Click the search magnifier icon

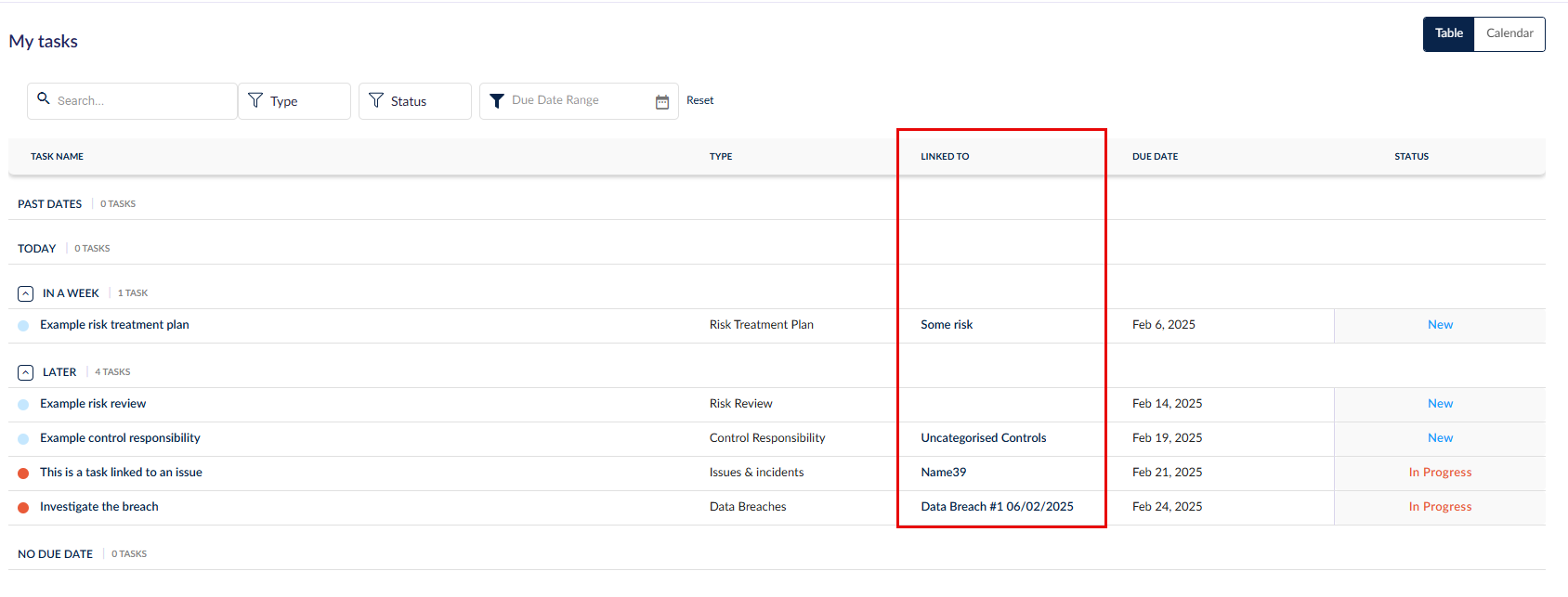pyautogui.click(x=44, y=98)
